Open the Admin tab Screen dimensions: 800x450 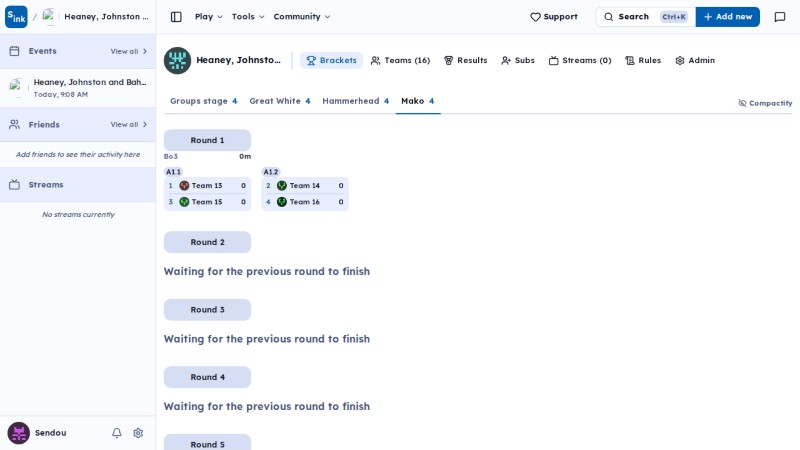[695, 60]
